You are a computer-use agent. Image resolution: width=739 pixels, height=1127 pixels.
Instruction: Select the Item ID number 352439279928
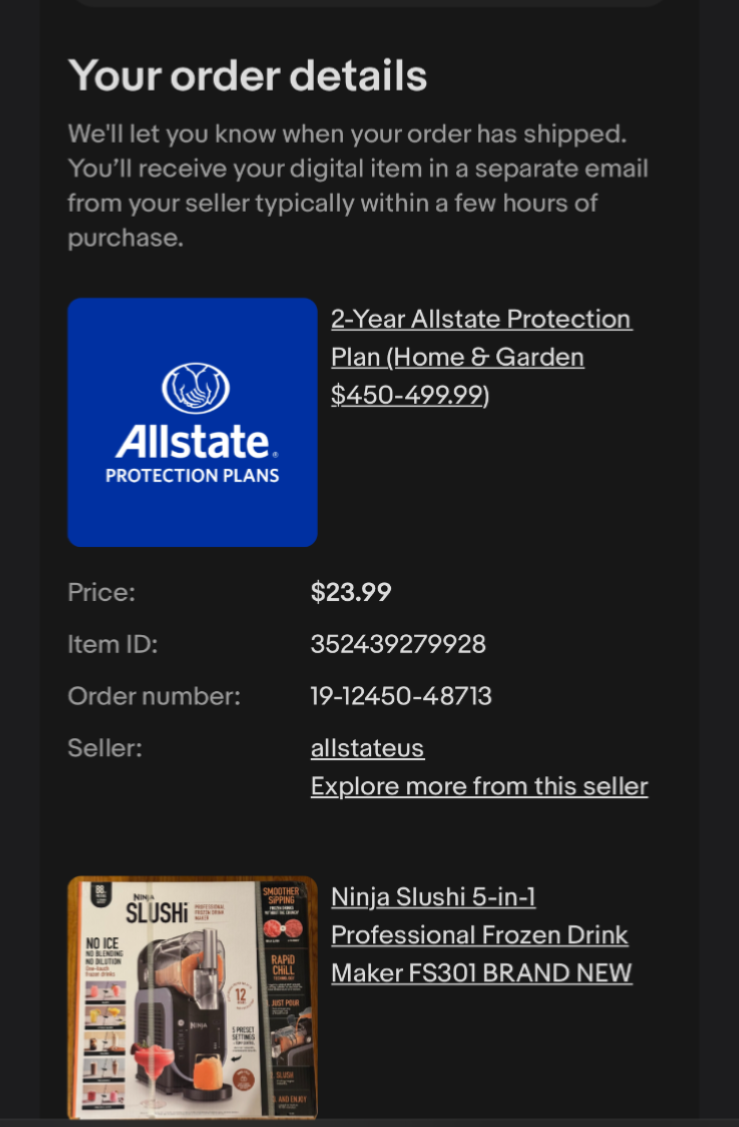397,644
